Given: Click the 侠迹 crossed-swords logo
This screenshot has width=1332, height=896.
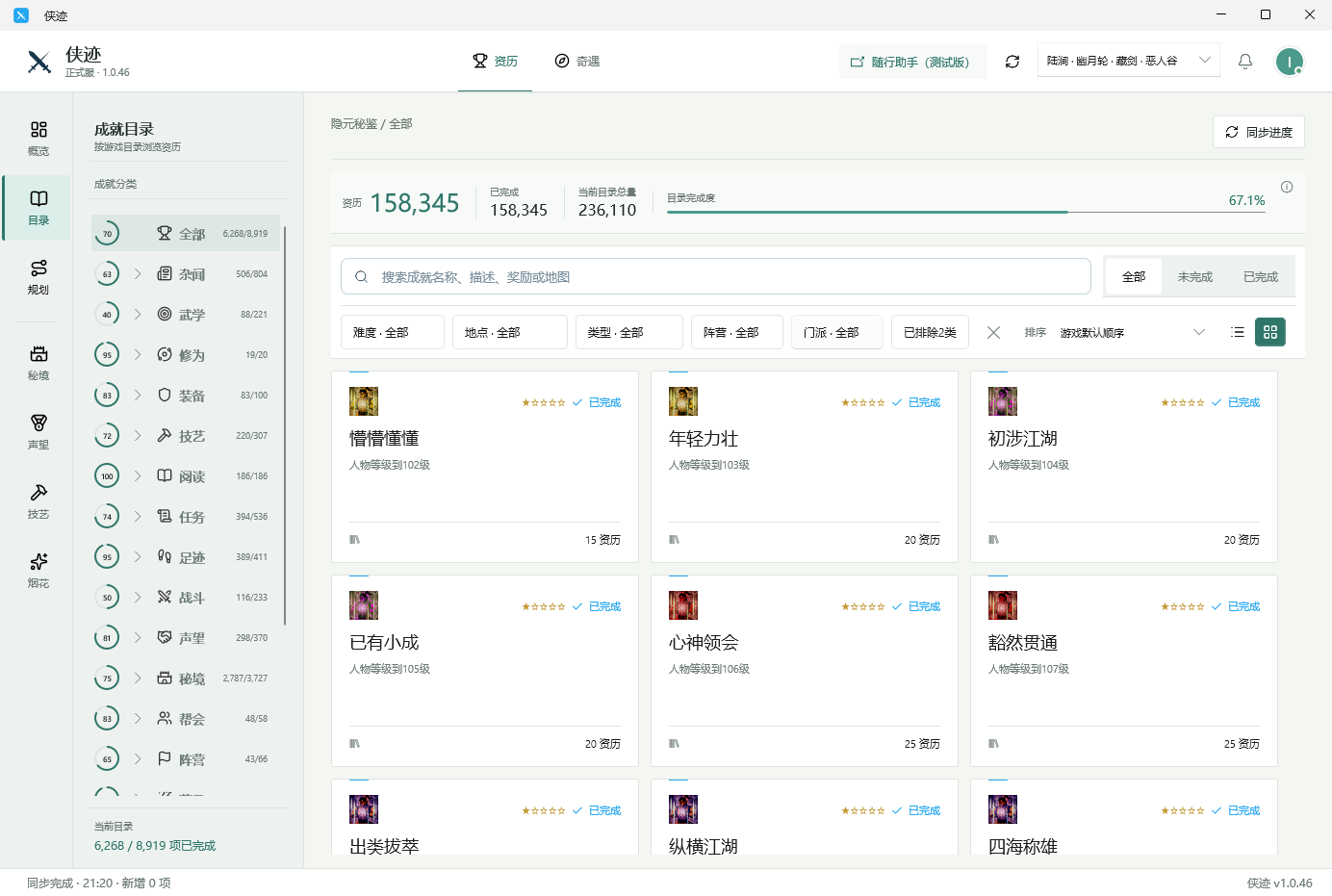Looking at the screenshot, I should [39, 62].
